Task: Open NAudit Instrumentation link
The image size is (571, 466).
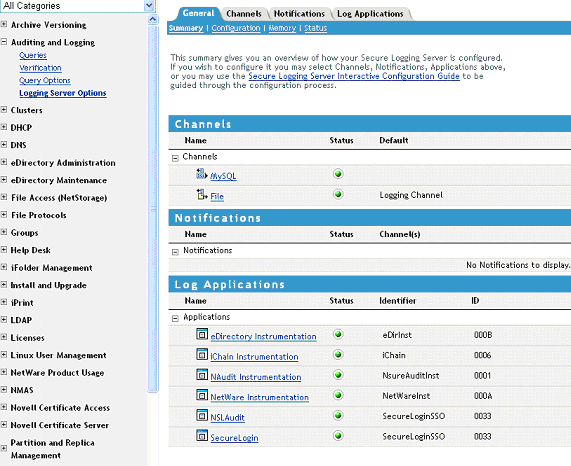Action: [256, 377]
